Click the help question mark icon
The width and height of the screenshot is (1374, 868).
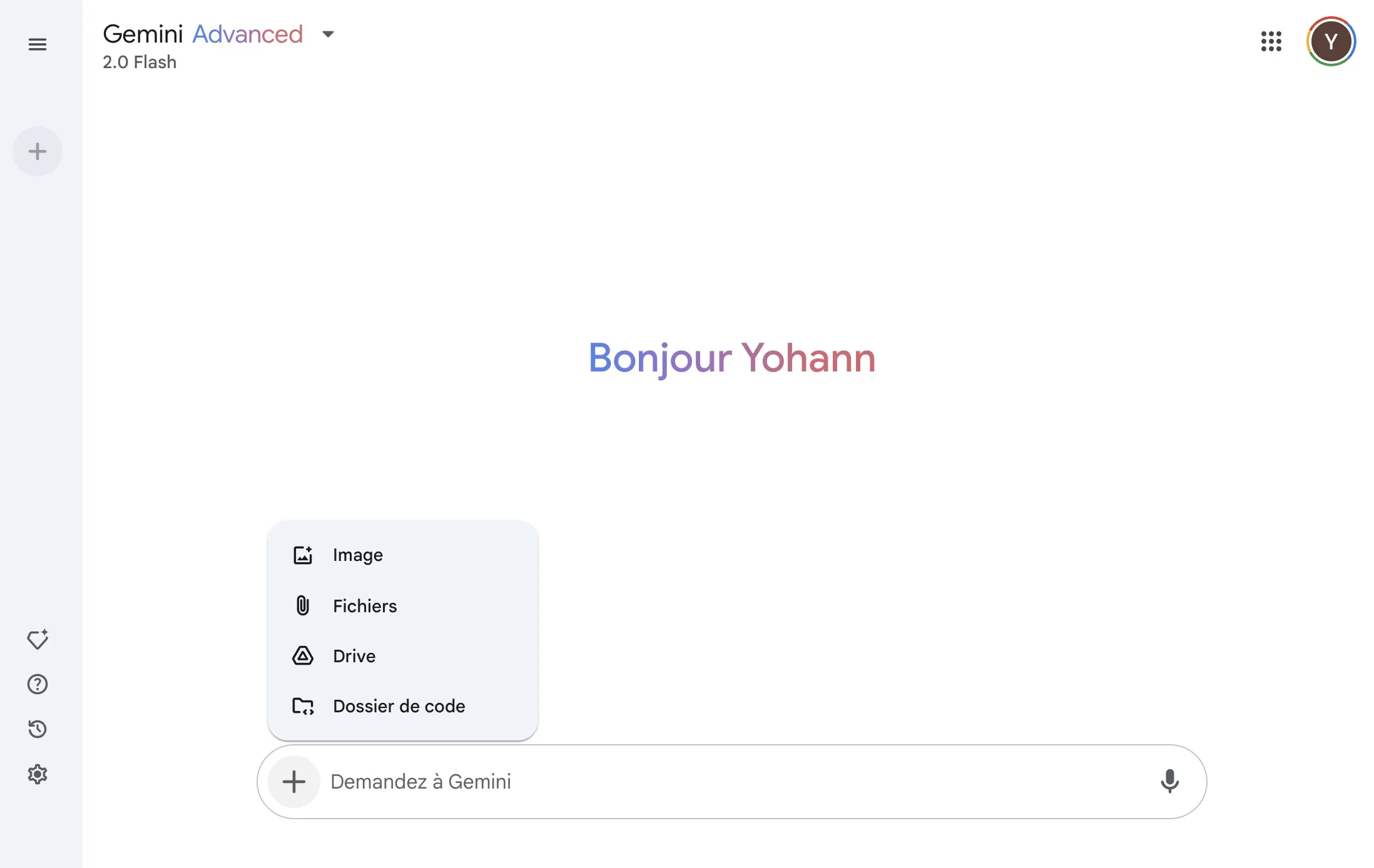click(x=37, y=684)
